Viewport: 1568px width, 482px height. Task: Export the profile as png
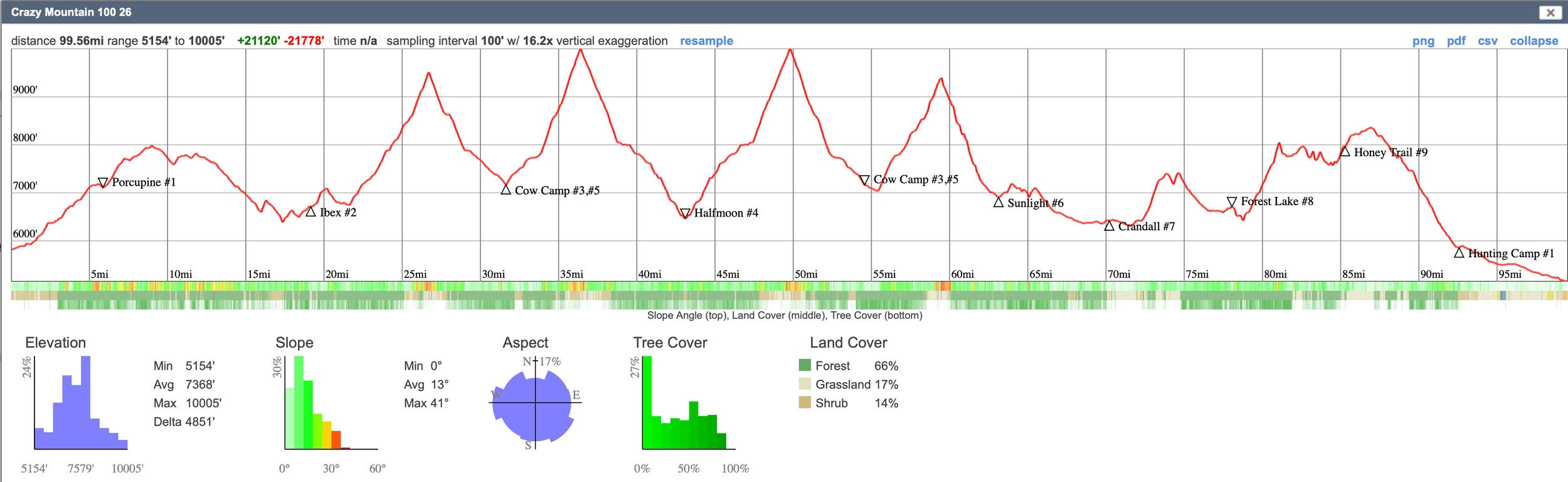tap(1423, 41)
